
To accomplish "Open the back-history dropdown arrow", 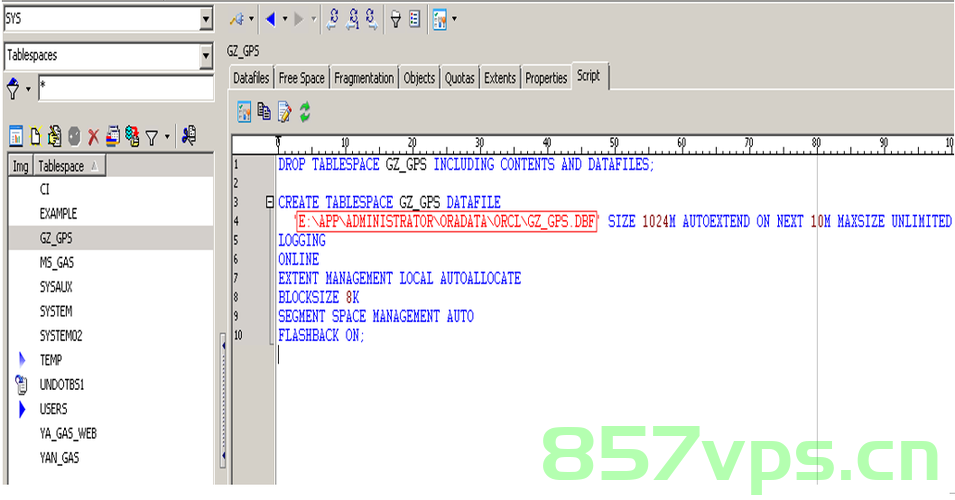I will [x=284, y=19].
